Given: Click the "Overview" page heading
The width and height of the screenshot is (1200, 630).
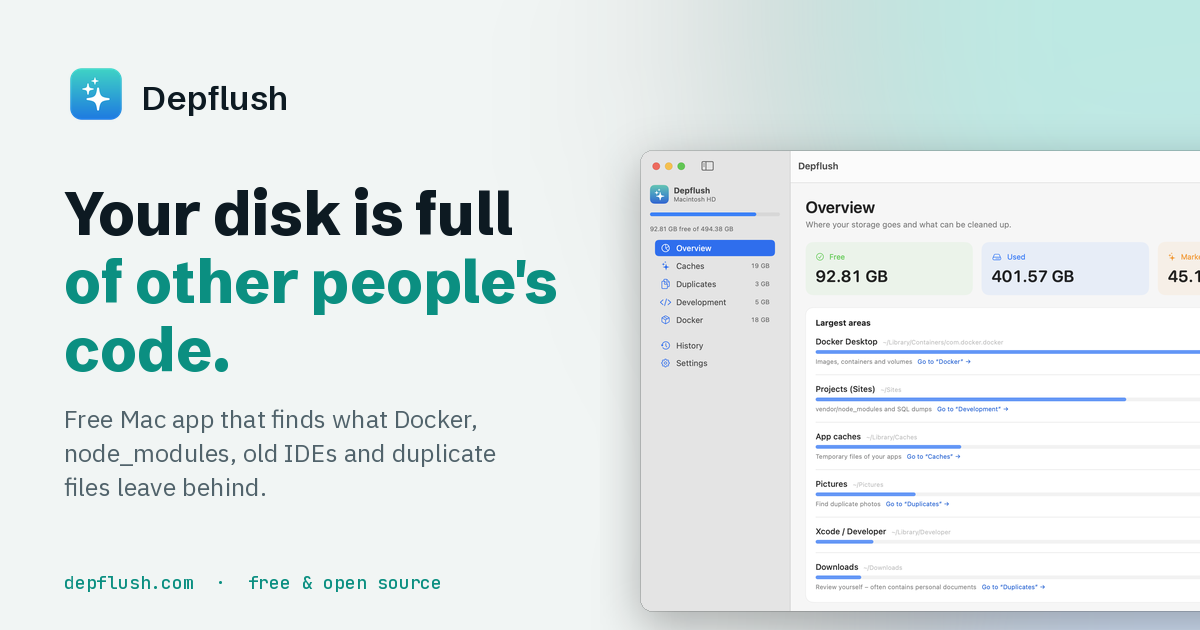Looking at the screenshot, I should pos(840,207).
